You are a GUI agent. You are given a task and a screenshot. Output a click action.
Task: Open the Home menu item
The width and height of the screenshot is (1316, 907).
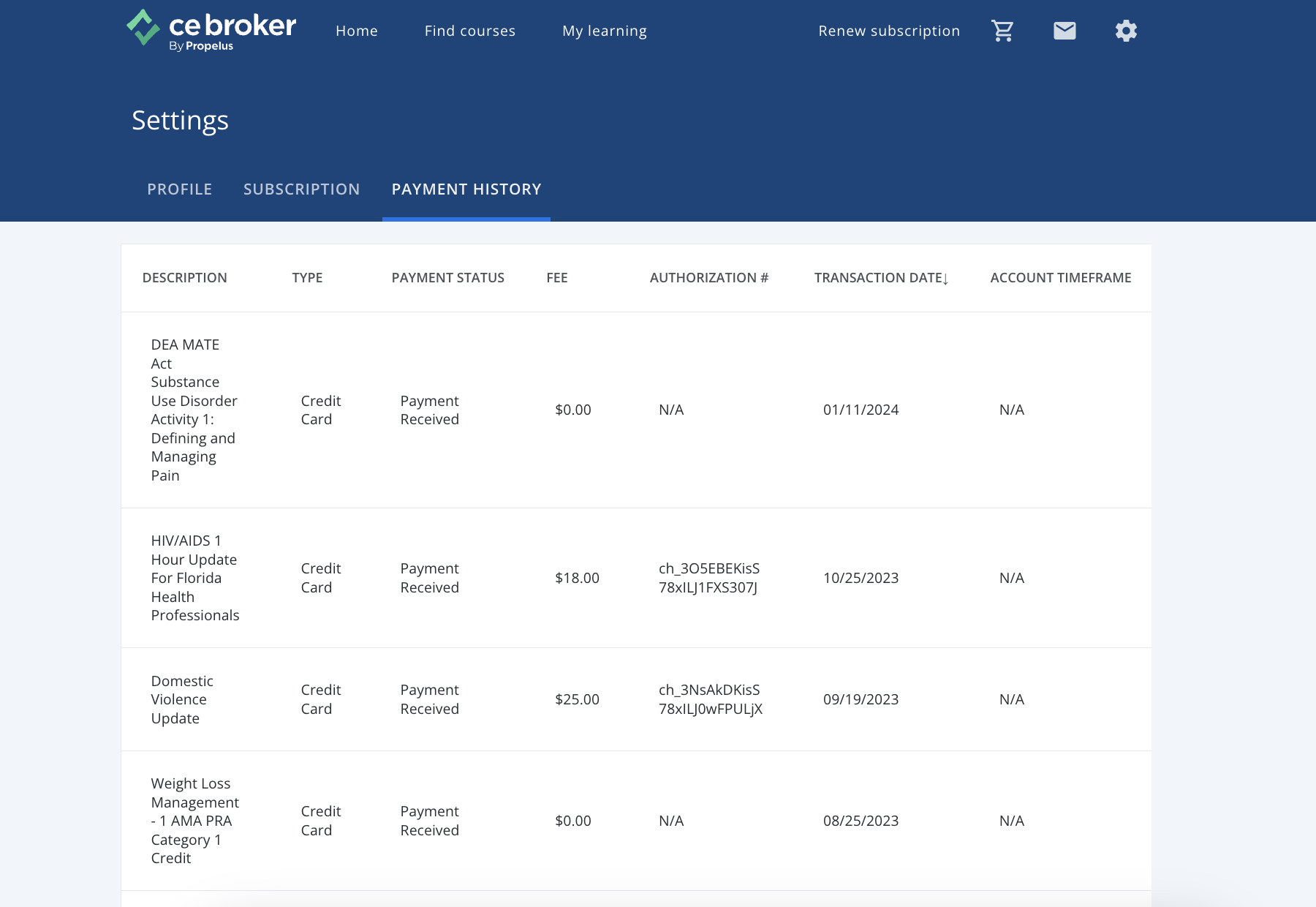click(x=357, y=30)
